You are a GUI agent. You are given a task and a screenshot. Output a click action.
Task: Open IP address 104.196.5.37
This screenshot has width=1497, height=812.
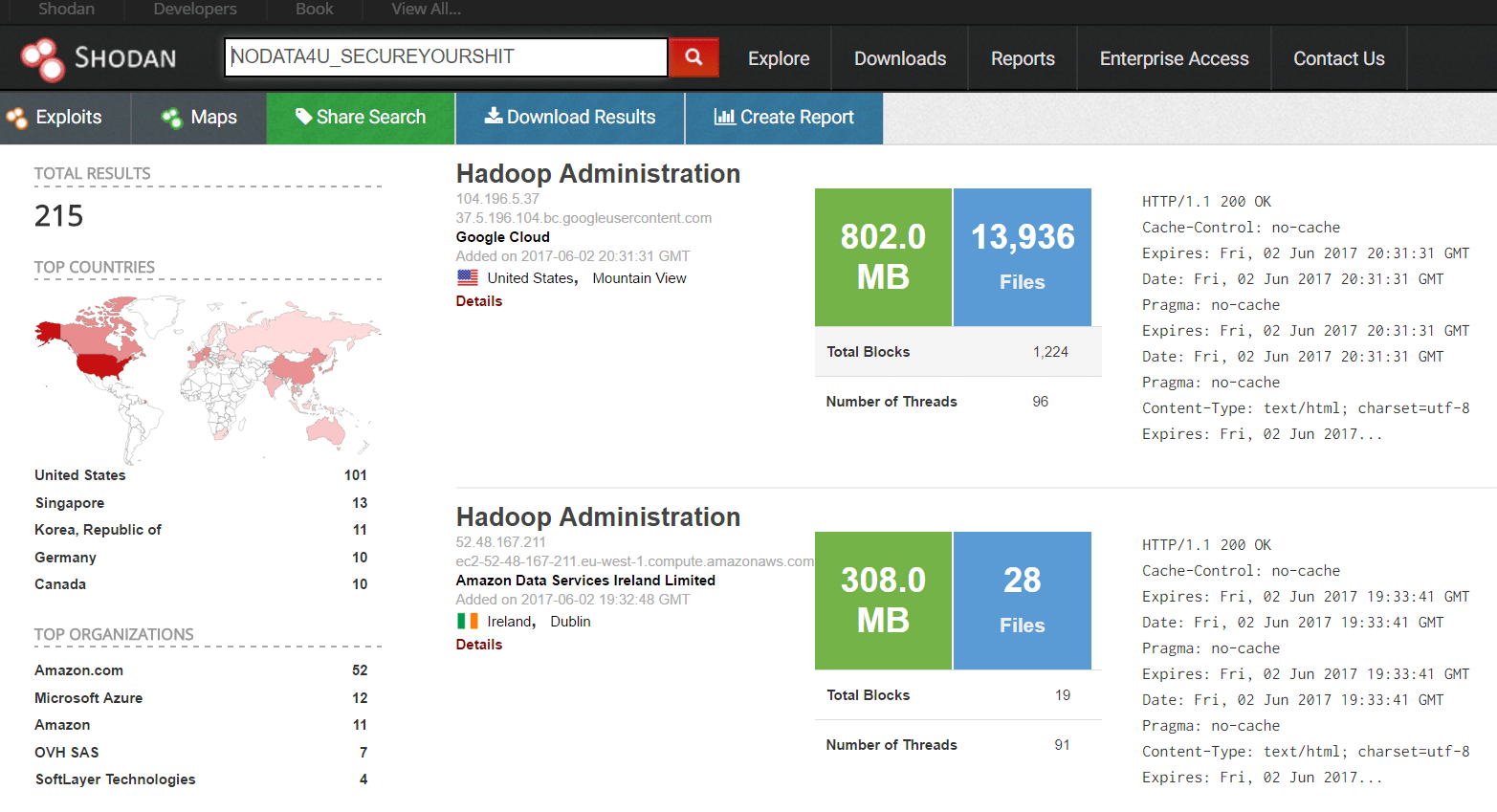point(497,199)
